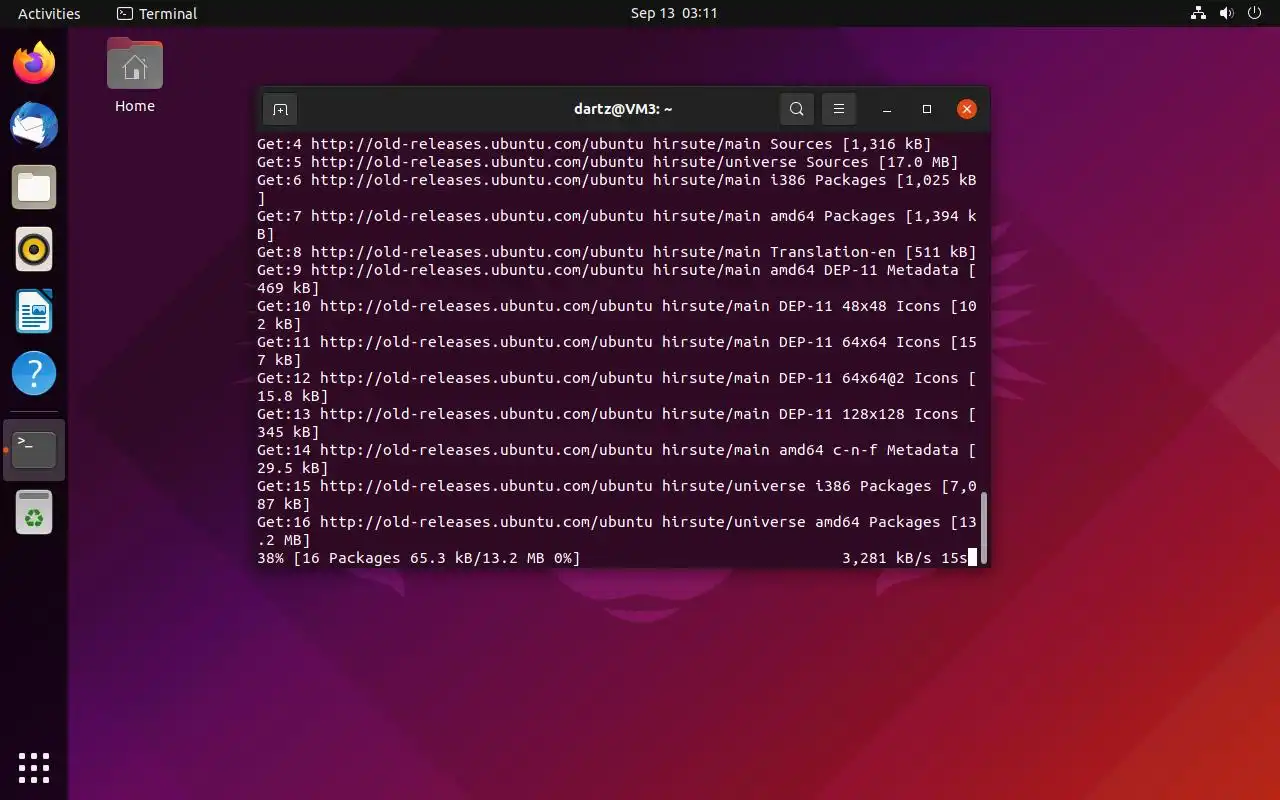Open the Home folder desktop icon
The width and height of the screenshot is (1280, 800).
pos(135,76)
